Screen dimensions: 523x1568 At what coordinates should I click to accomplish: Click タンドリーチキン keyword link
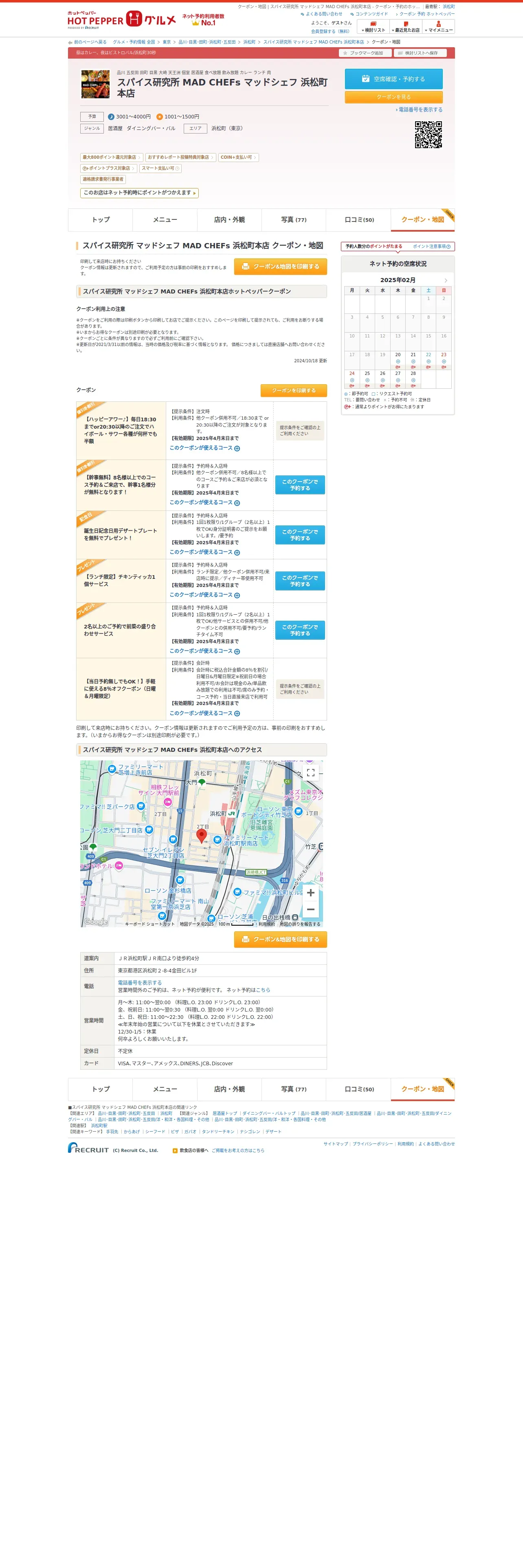coord(218,1132)
